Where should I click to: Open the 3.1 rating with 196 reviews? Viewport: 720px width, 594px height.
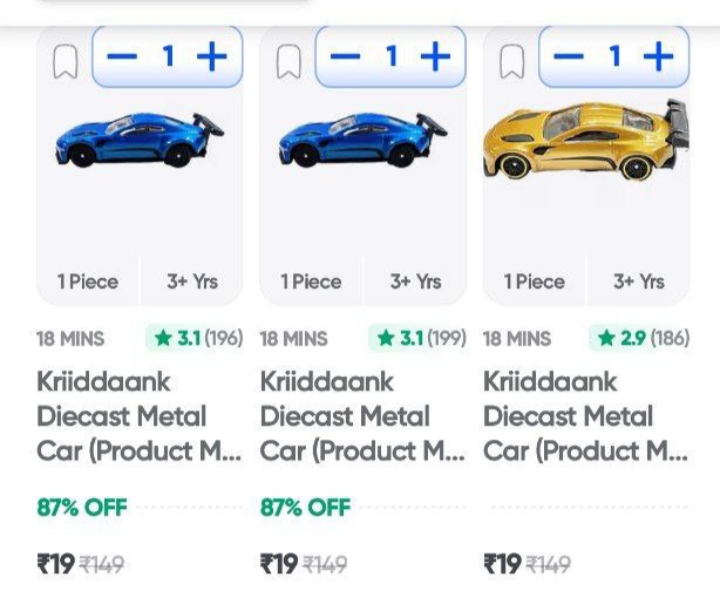point(197,338)
